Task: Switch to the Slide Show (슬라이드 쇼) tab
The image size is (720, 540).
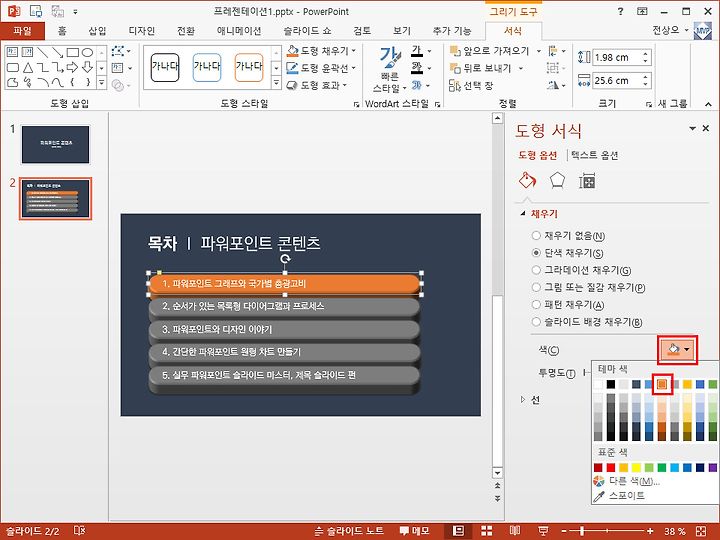Action: (307, 31)
